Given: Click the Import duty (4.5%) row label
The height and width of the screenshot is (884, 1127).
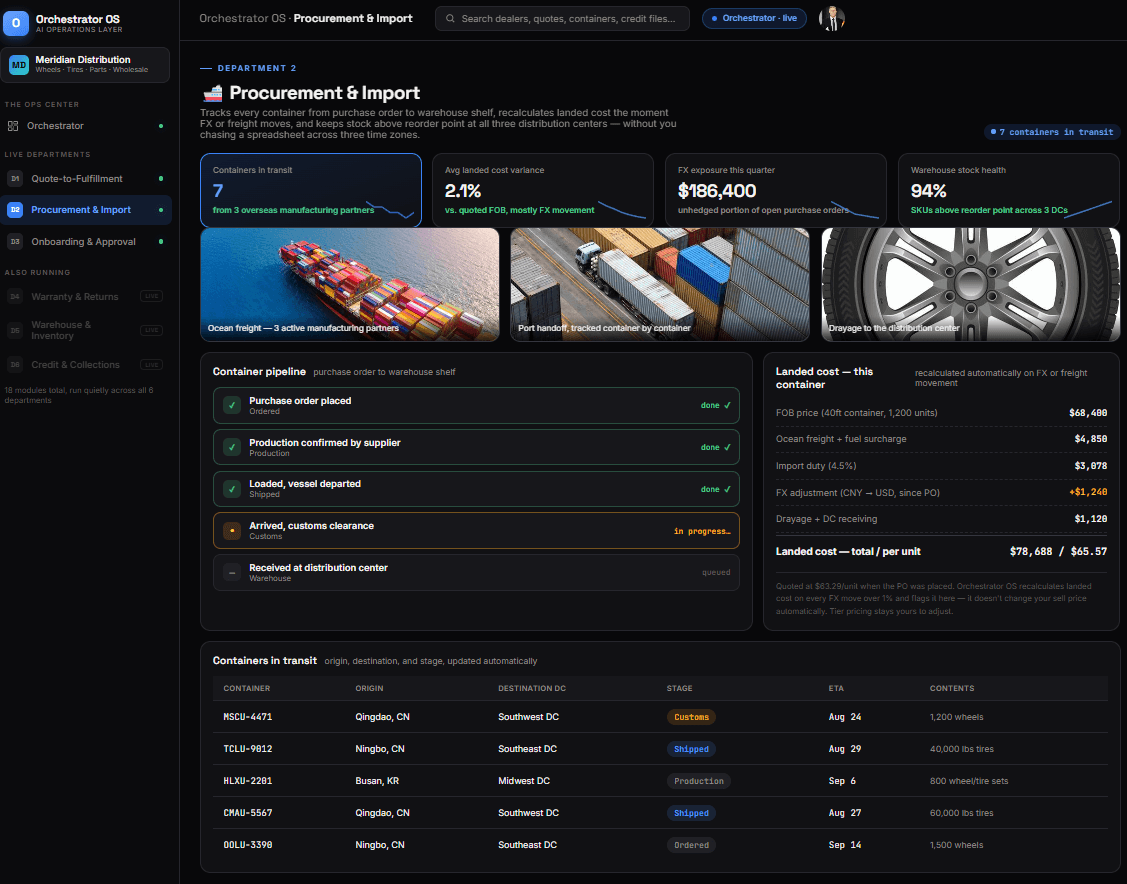Looking at the screenshot, I should [816, 466].
